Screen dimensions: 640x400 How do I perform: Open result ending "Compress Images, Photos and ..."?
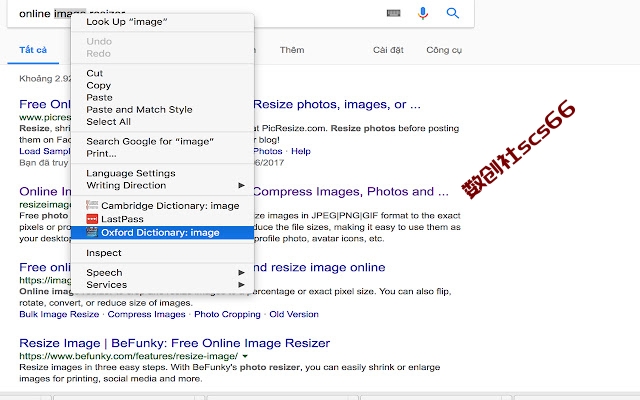(x=351, y=191)
